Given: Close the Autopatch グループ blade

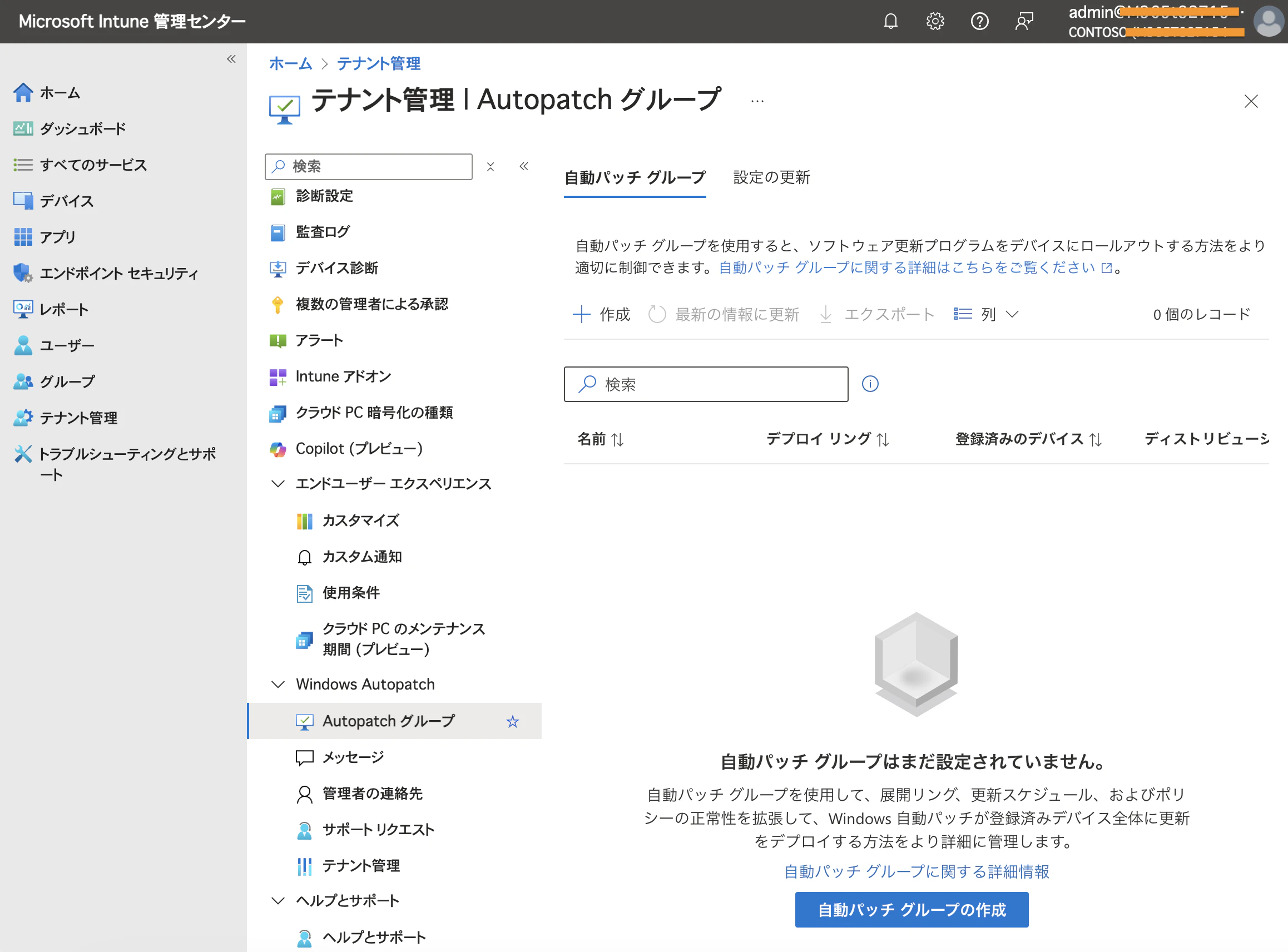Looking at the screenshot, I should pos(1251,101).
